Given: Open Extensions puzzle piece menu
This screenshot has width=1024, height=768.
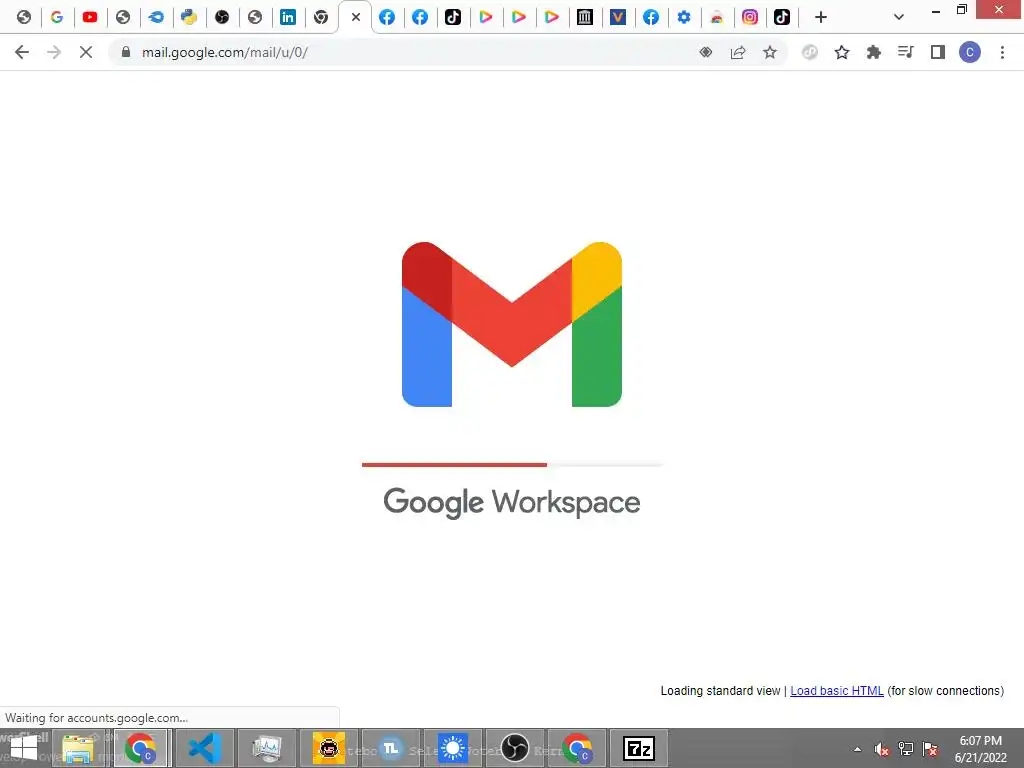Looking at the screenshot, I should [x=874, y=52].
